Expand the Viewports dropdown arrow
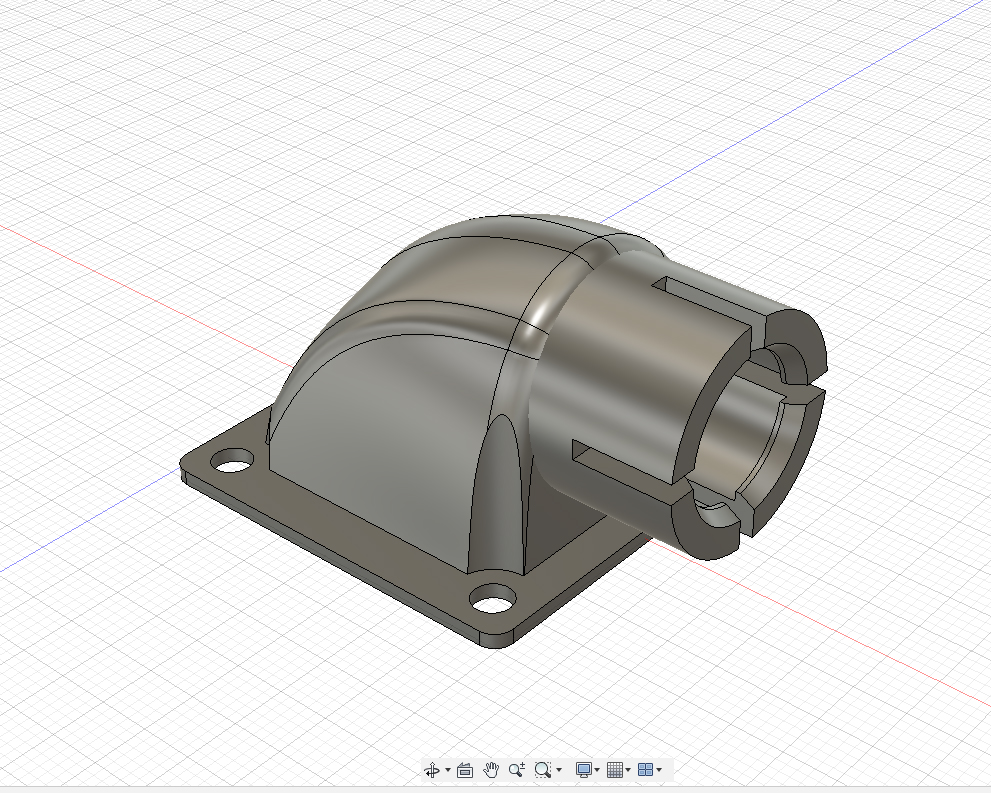Screen dimensions: 991x793 pyautogui.click(x=659, y=770)
